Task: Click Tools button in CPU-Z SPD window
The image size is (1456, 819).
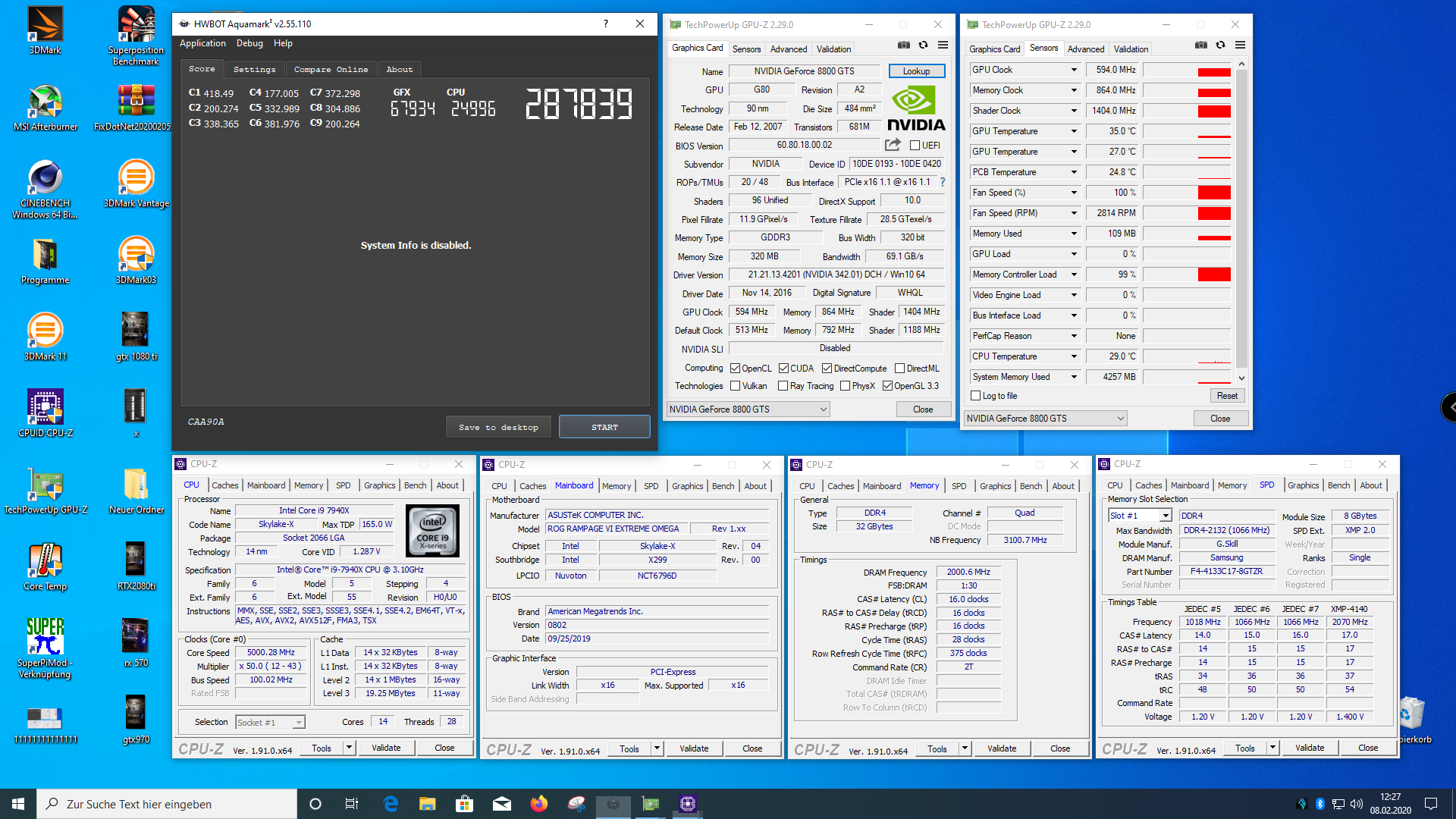Action: coord(1245,748)
